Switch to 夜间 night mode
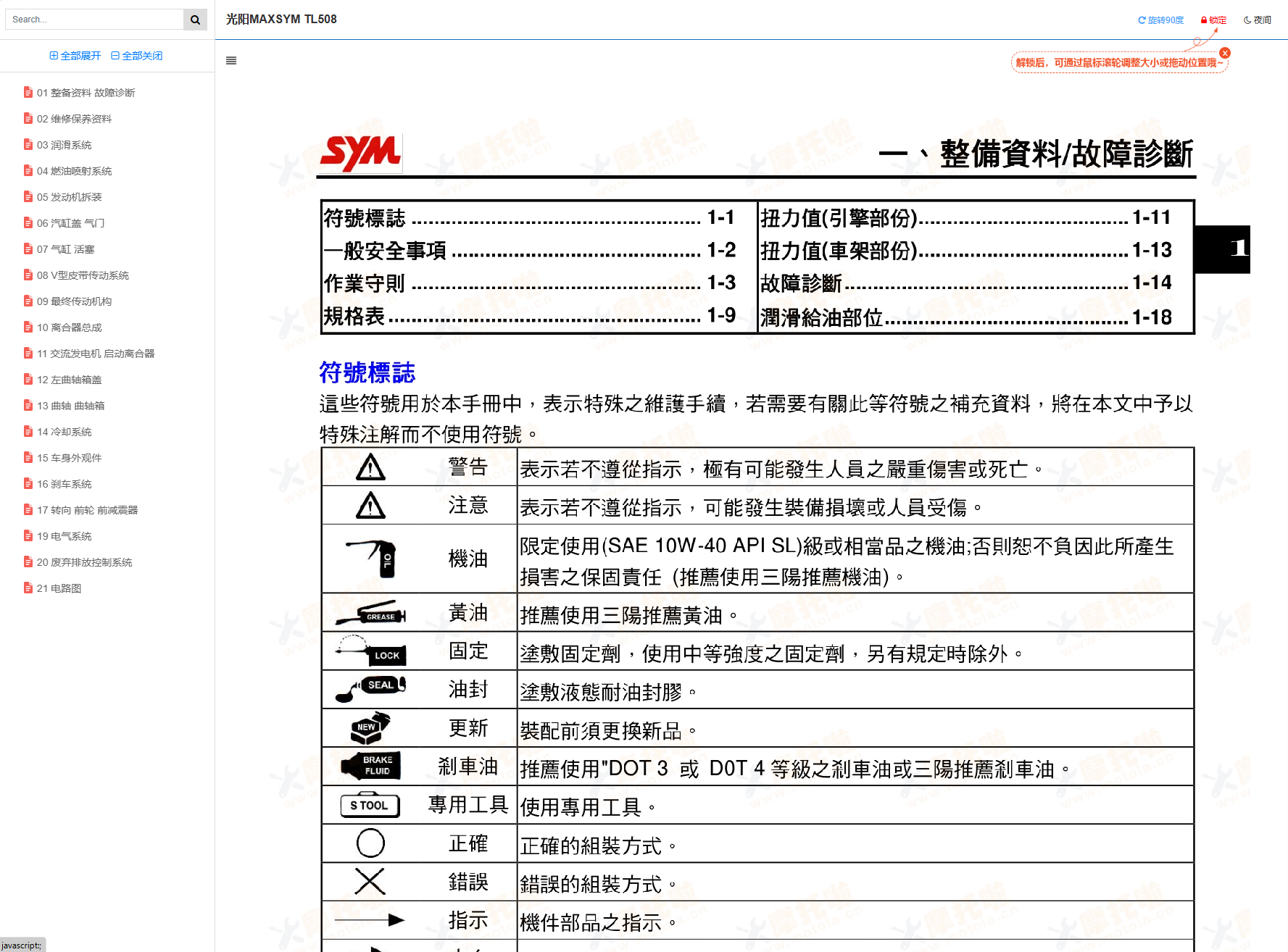 pyautogui.click(x=1258, y=20)
